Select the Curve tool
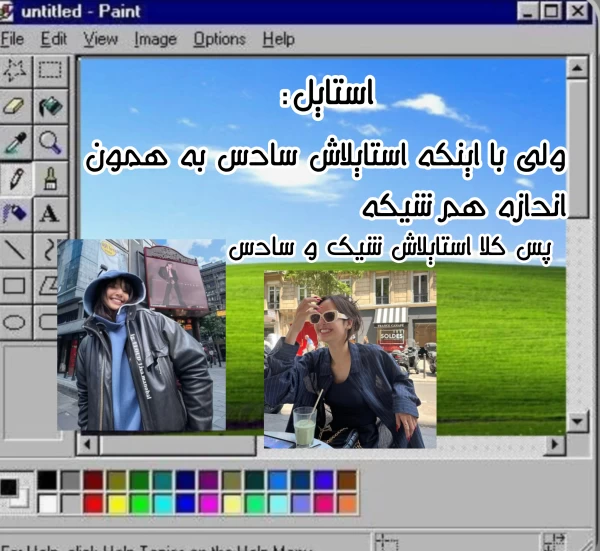 46,249
